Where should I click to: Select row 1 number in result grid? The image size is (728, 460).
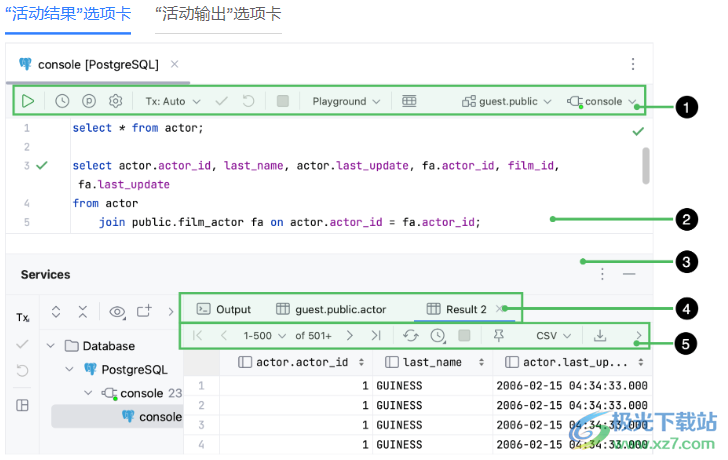[201, 385]
